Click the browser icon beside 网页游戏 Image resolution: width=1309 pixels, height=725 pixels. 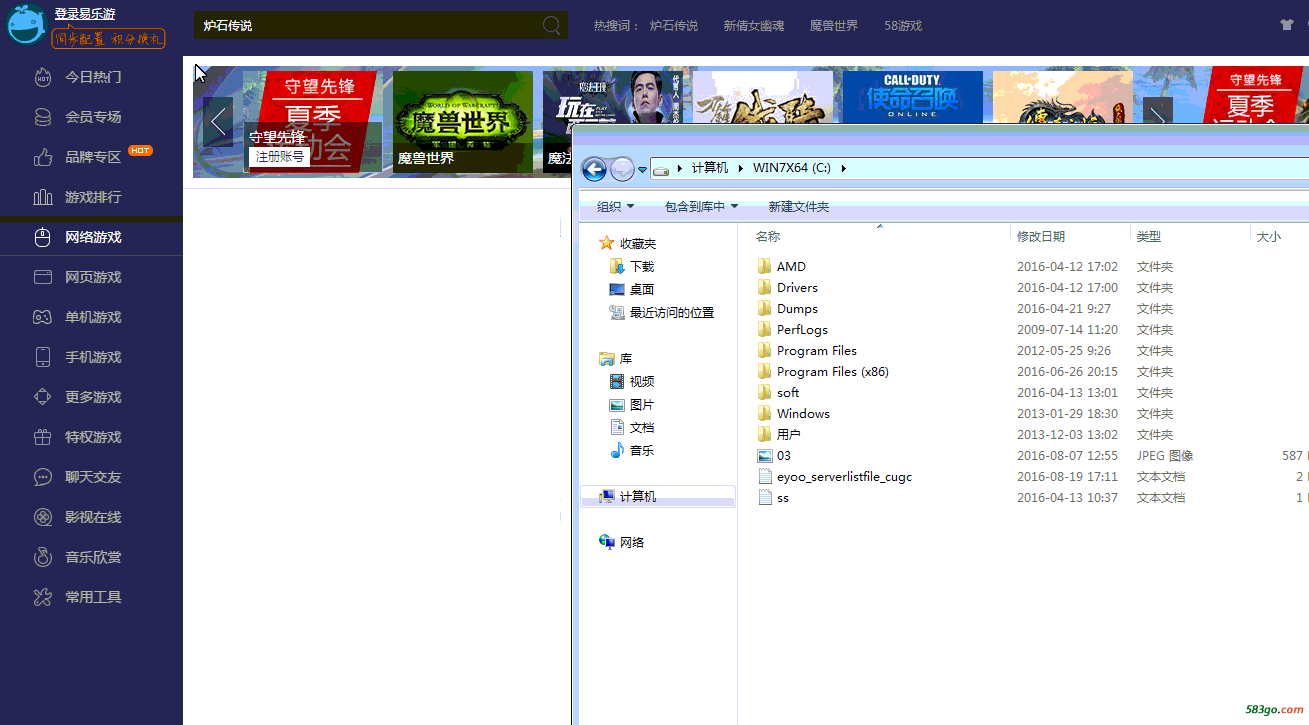pos(42,277)
